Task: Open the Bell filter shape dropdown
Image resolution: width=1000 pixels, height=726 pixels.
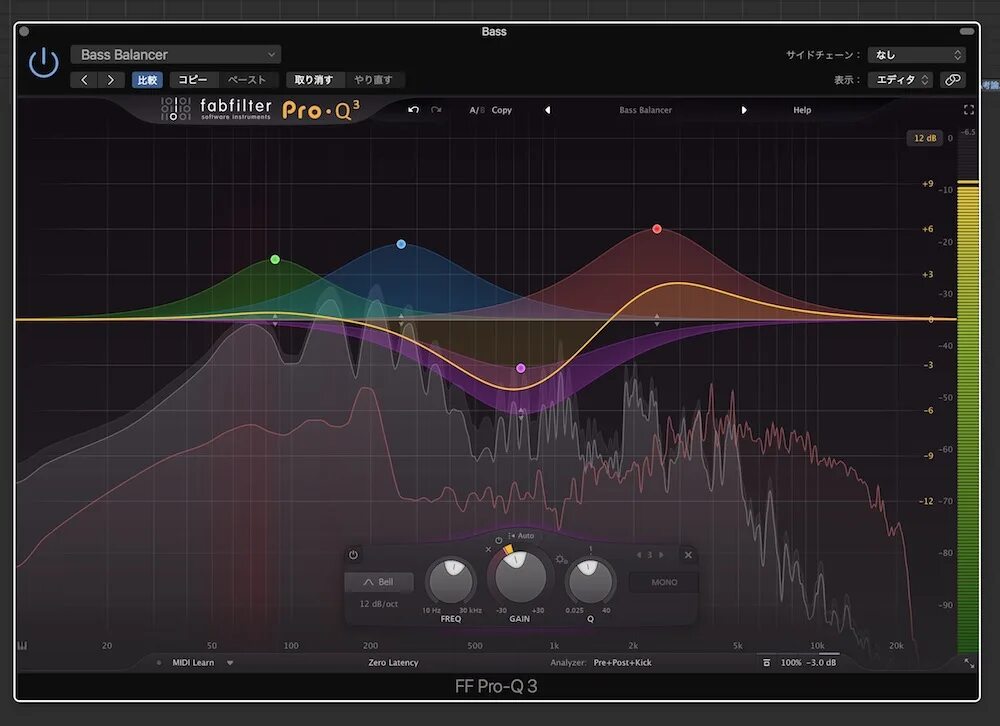Action: pyautogui.click(x=379, y=582)
